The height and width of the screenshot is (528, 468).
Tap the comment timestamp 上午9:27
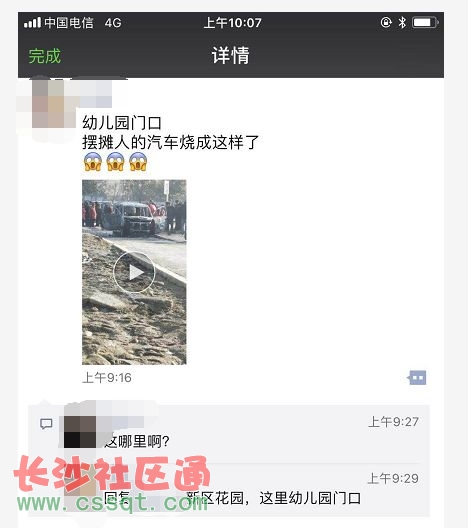point(393,422)
